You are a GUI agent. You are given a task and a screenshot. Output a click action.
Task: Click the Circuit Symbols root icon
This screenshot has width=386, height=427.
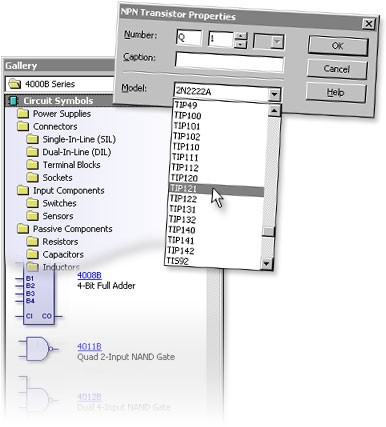(x=13, y=100)
